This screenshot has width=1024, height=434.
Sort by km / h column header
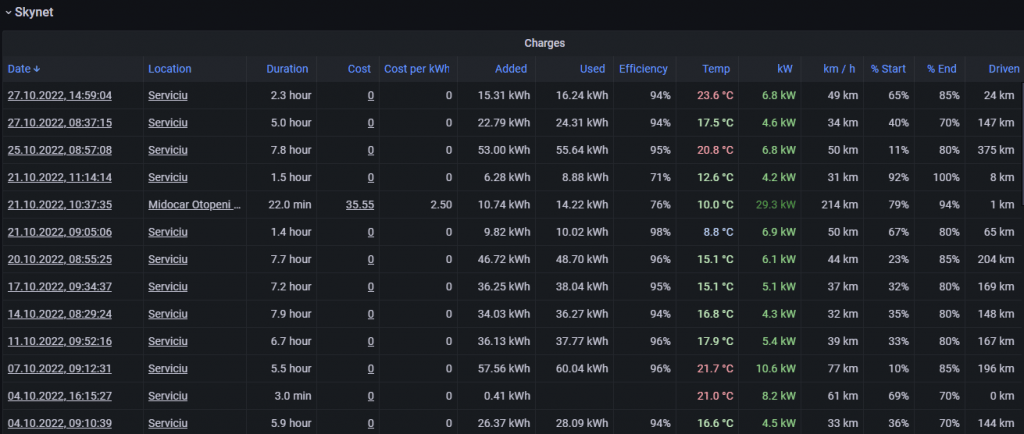click(x=838, y=69)
